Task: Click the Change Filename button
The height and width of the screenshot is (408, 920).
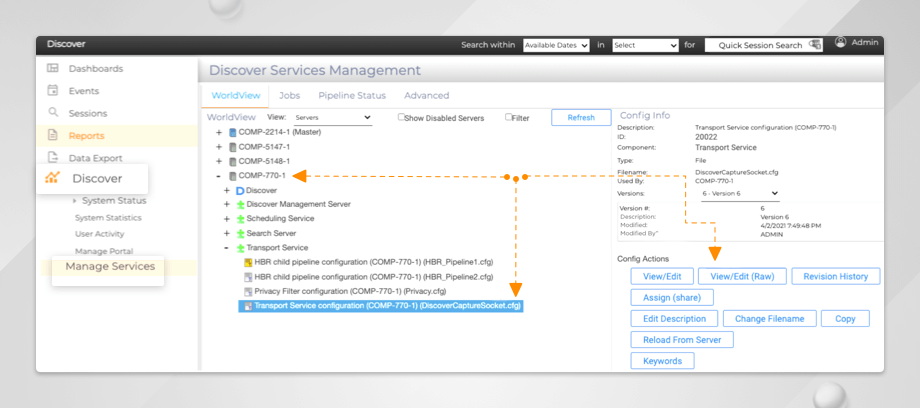Action: [768, 319]
